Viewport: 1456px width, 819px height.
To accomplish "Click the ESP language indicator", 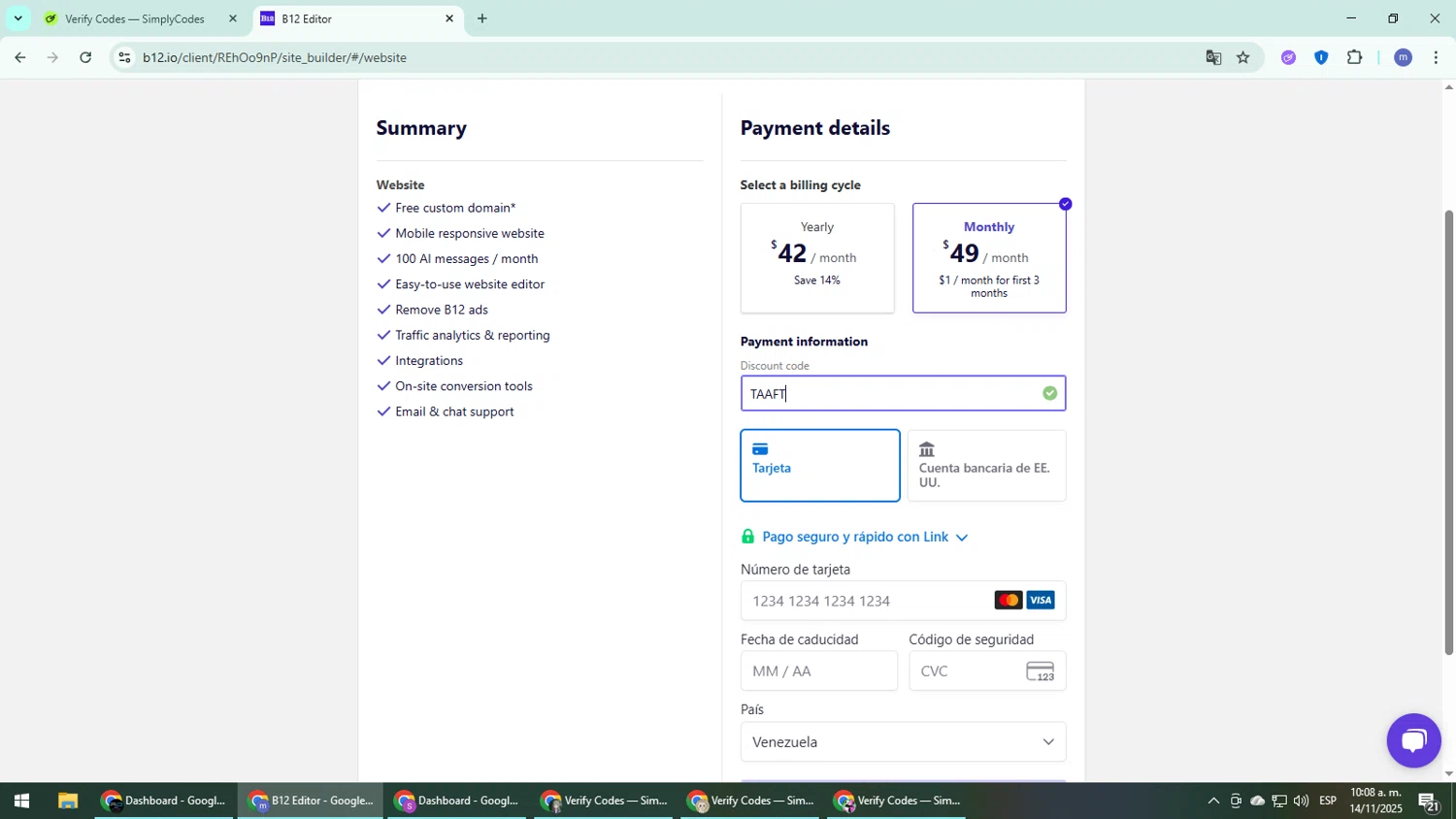I will [1328, 802].
